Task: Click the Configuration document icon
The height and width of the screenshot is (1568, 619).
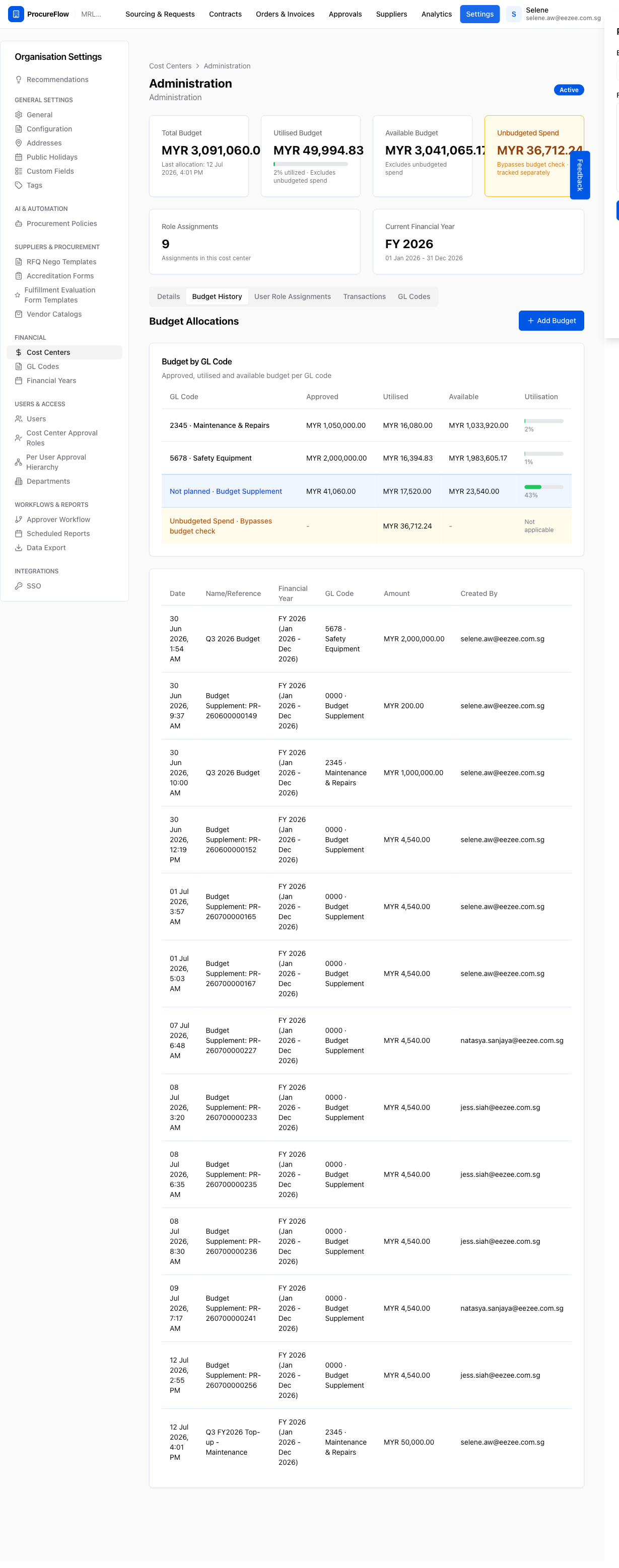Action: click(x=19, y=129)
